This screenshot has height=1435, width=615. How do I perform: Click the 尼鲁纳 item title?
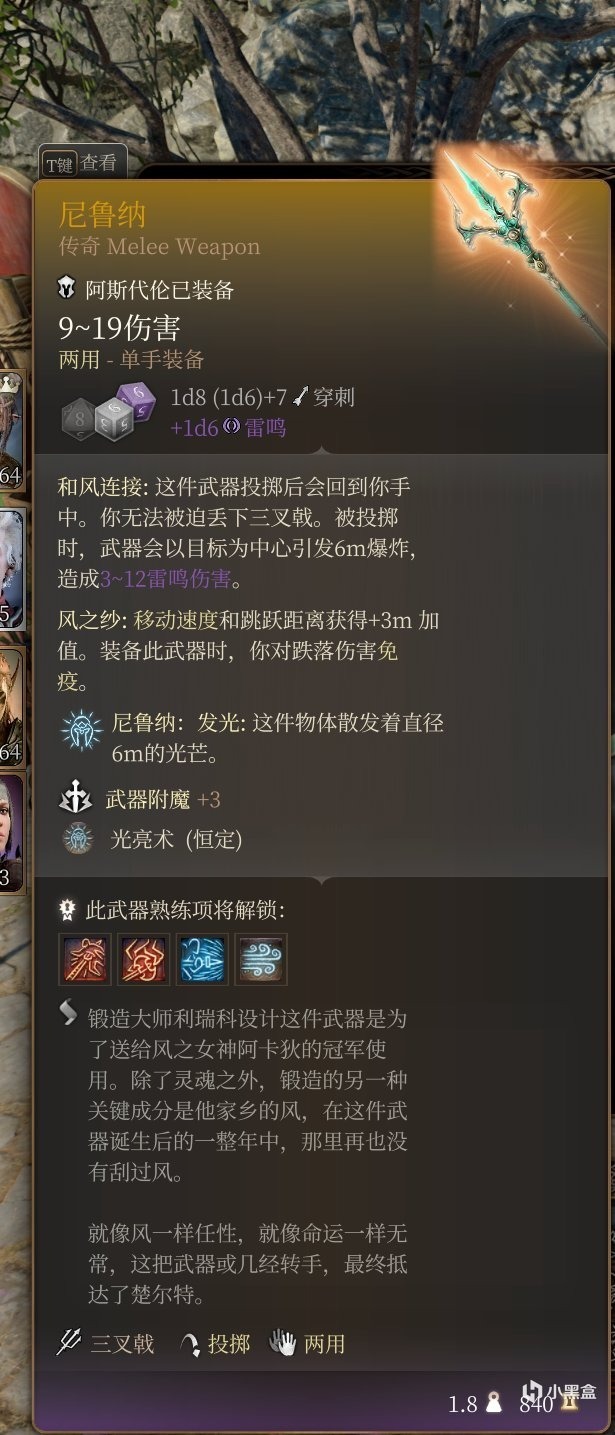tap(102, 213)
